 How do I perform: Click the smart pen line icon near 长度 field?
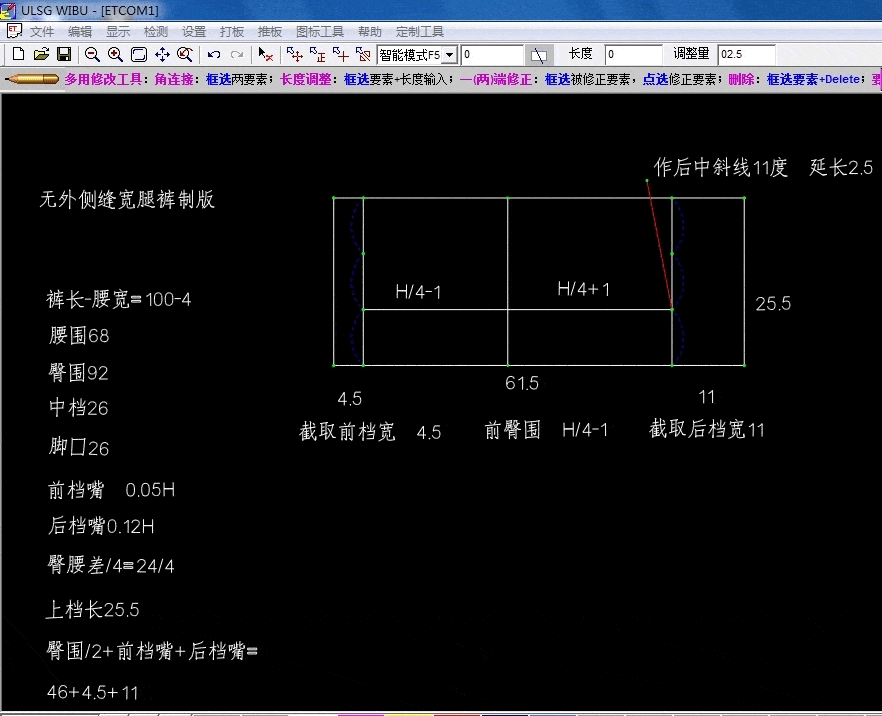click(537, 55)
